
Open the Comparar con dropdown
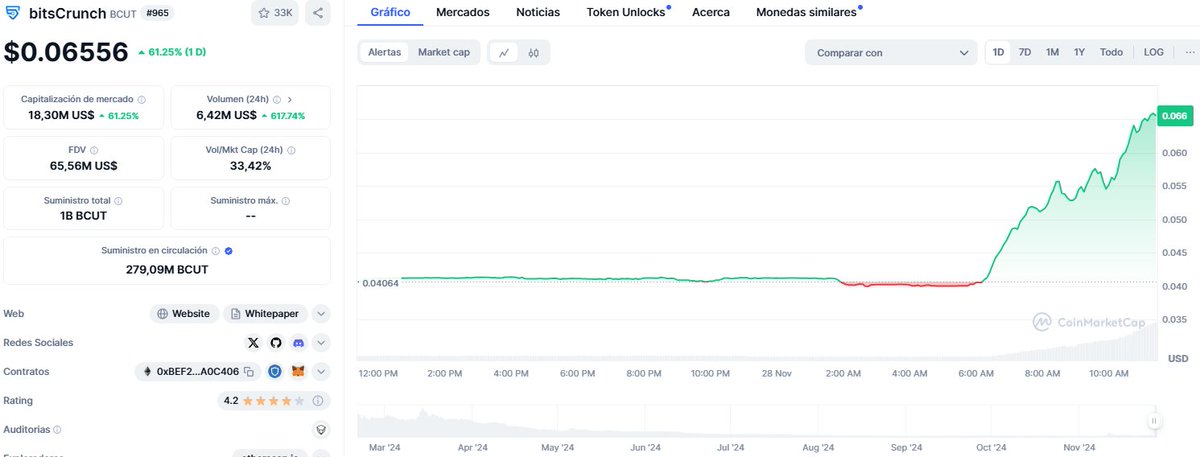coord(891,53)
